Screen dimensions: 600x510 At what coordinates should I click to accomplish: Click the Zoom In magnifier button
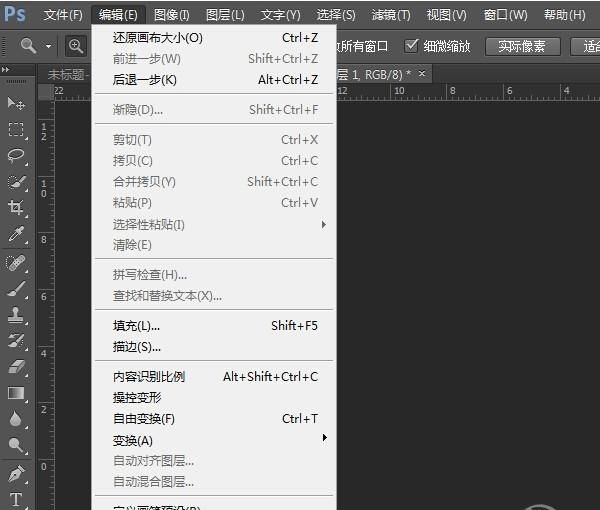[76, 46]
